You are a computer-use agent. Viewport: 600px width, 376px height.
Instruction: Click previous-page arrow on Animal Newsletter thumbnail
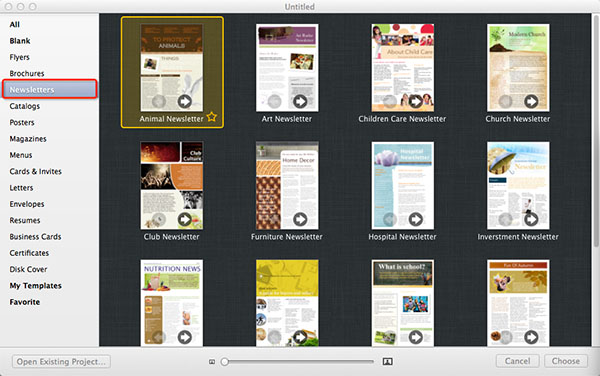[x=158, y=101]
